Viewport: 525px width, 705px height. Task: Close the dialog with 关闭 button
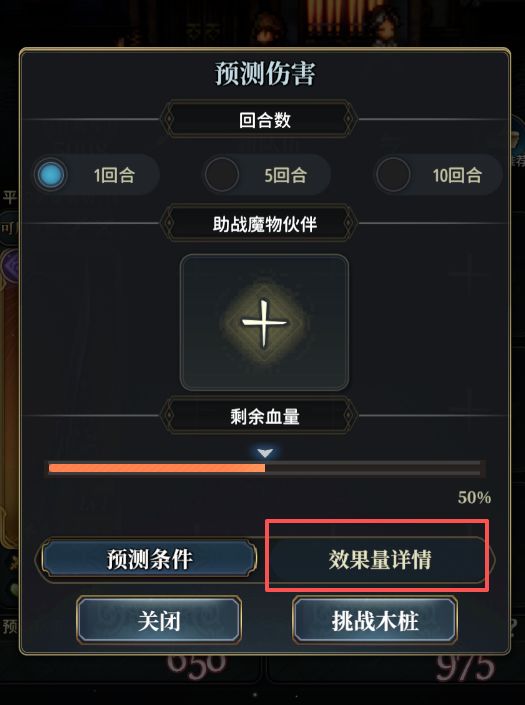(x=159, y=621)
